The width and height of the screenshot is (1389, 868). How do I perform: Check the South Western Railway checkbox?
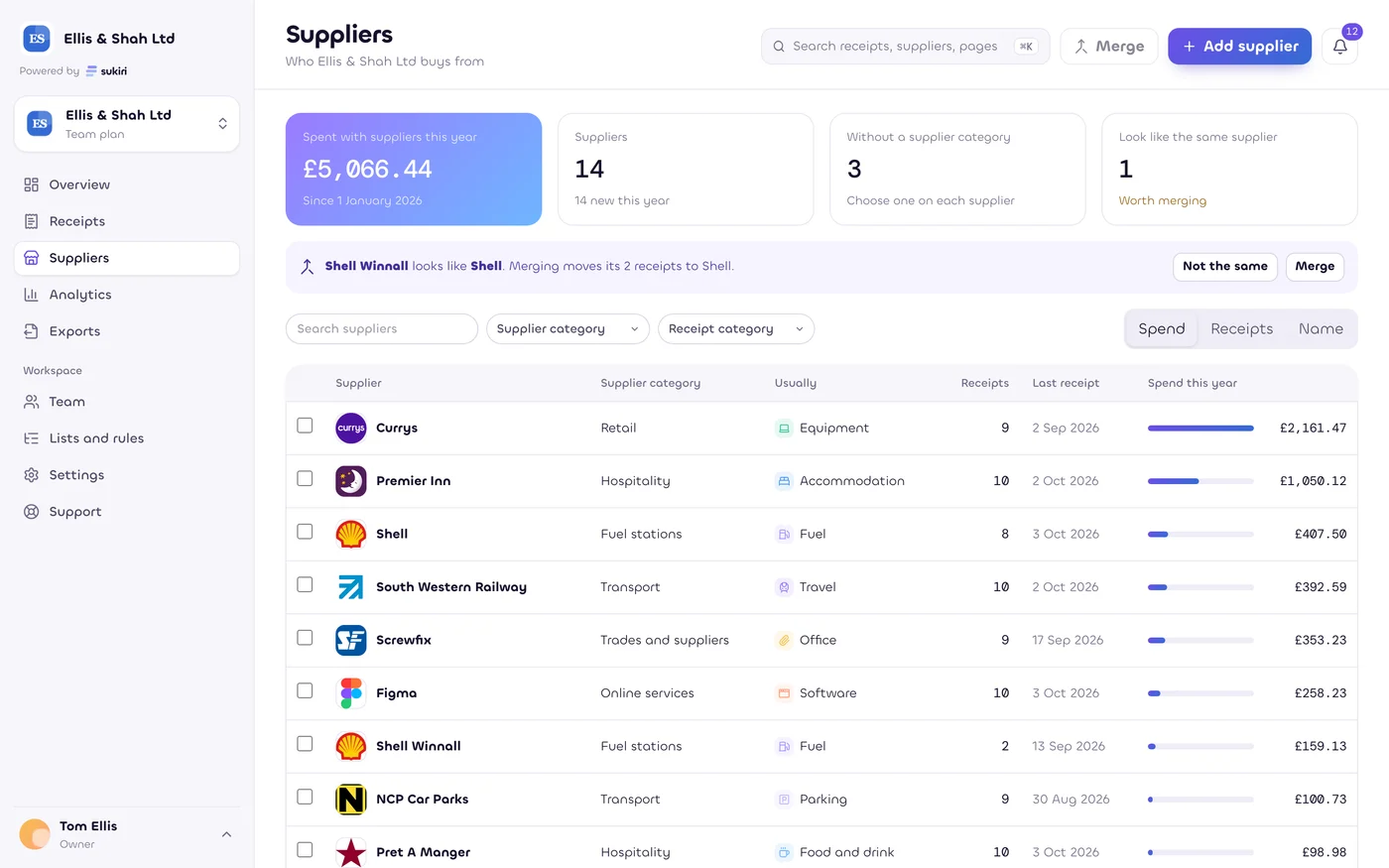coord(305,584)
